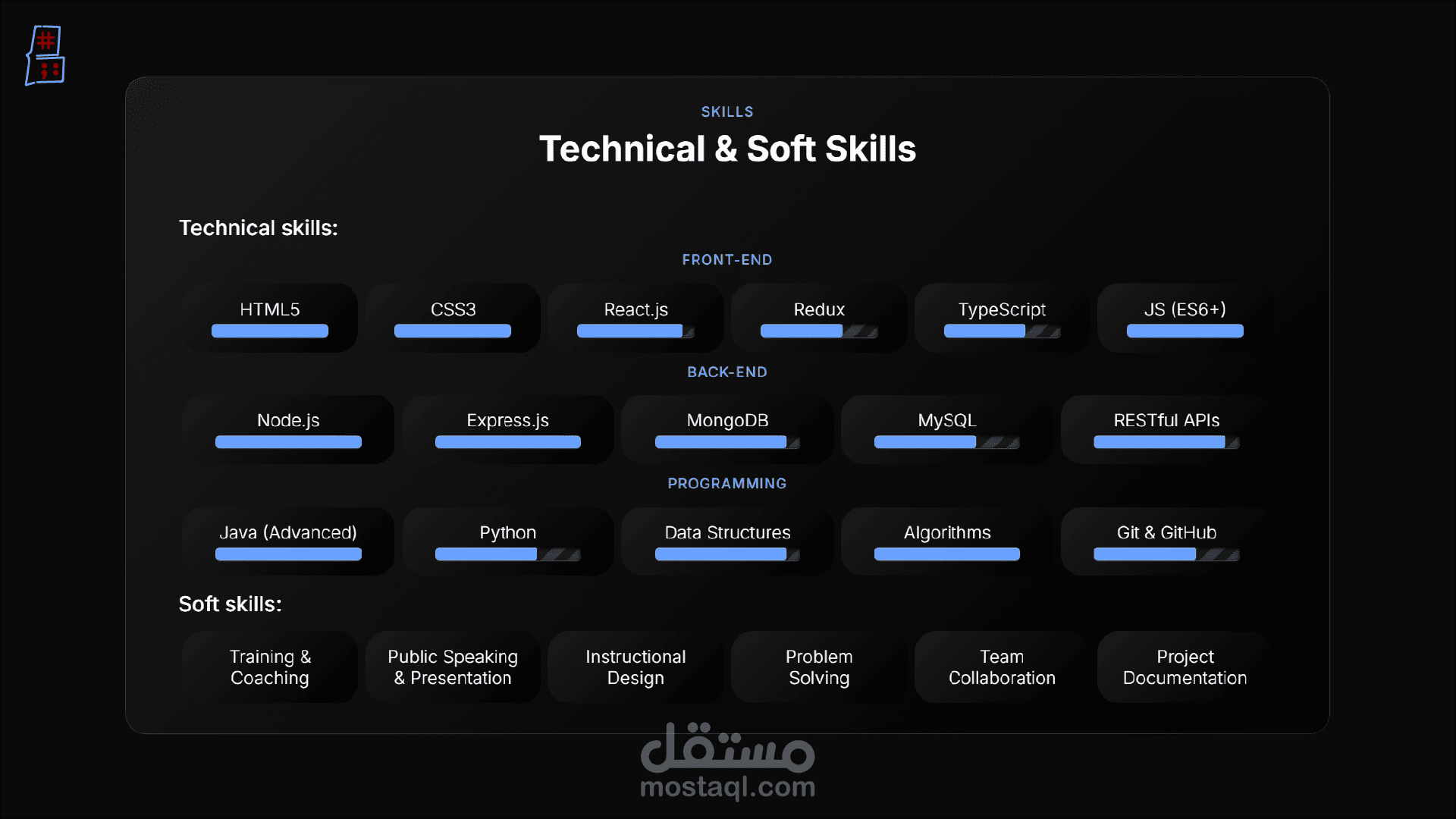Select the Problem Solving soft skill card

819,667
